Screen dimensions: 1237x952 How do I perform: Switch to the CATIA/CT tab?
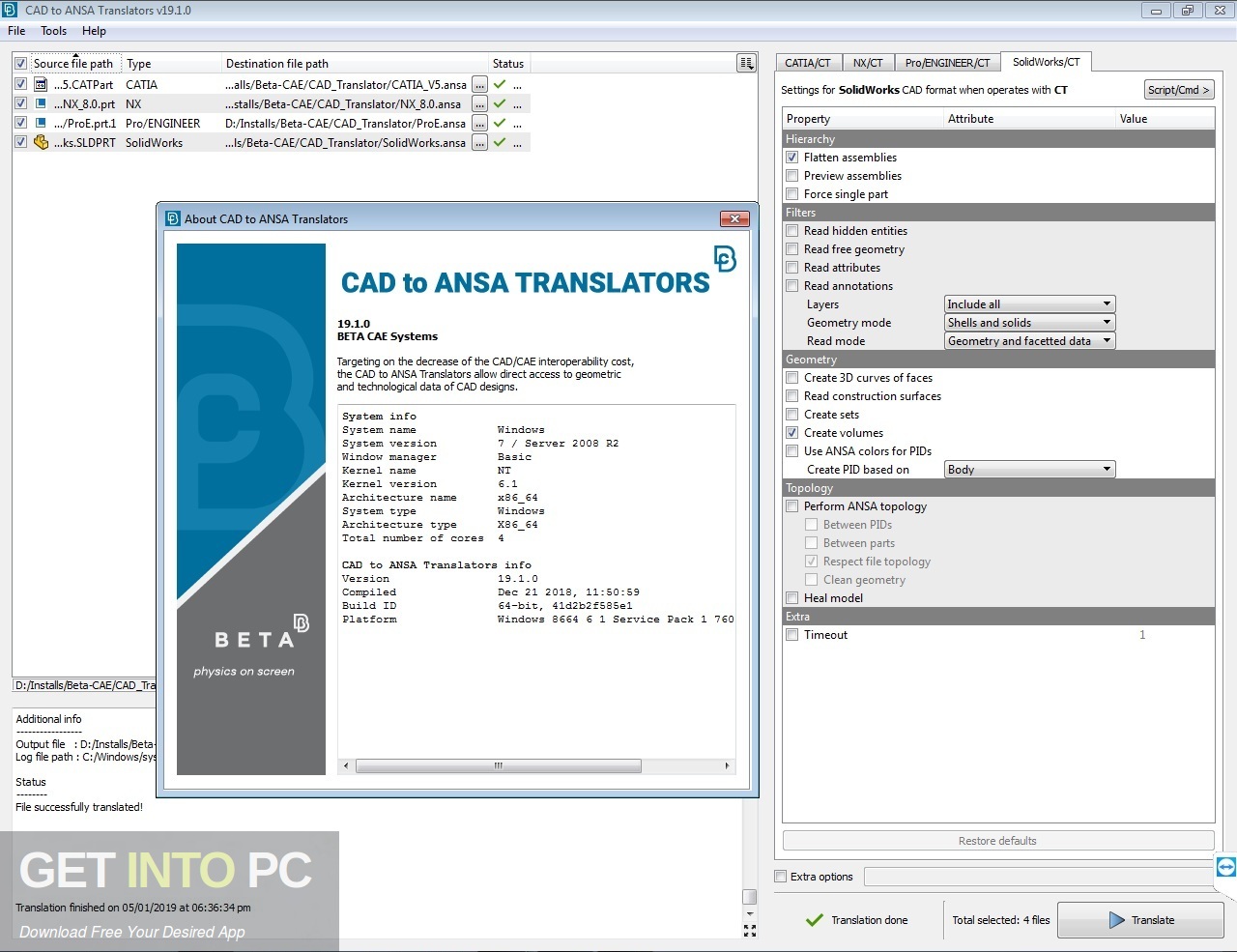[x=808, y=63]
